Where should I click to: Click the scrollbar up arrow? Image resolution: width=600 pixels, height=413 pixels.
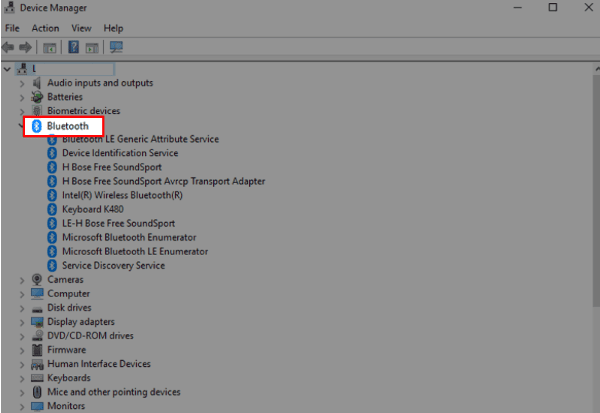click(597, 69)
